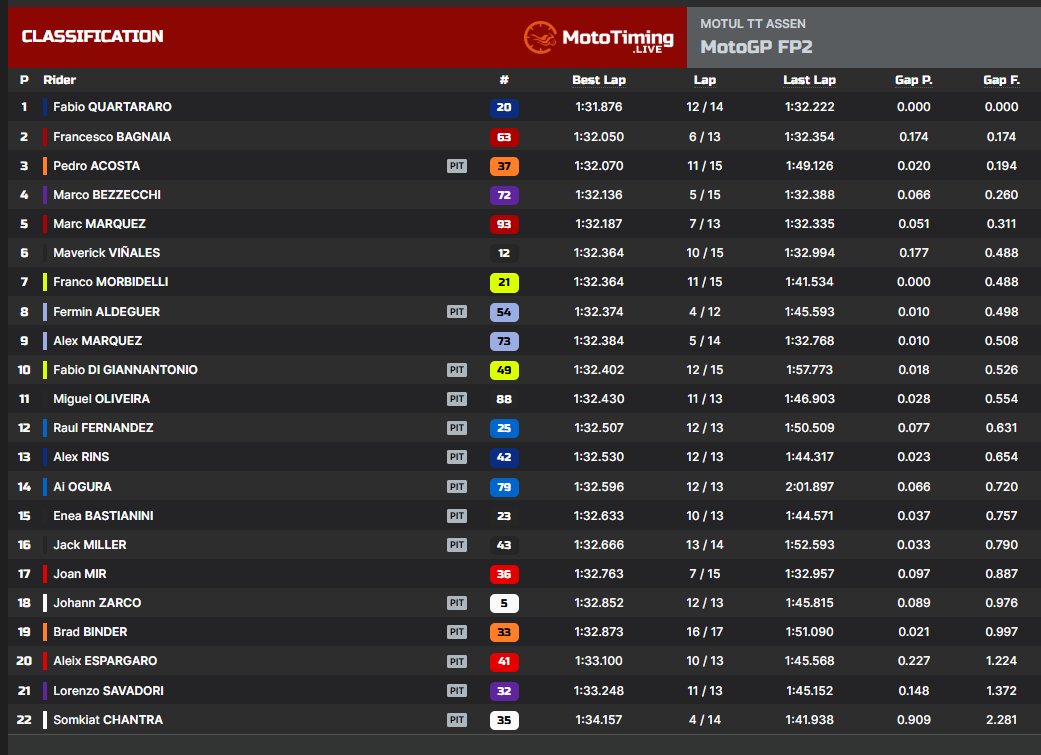Click last lap time 1:57.773

click(809, 370)
